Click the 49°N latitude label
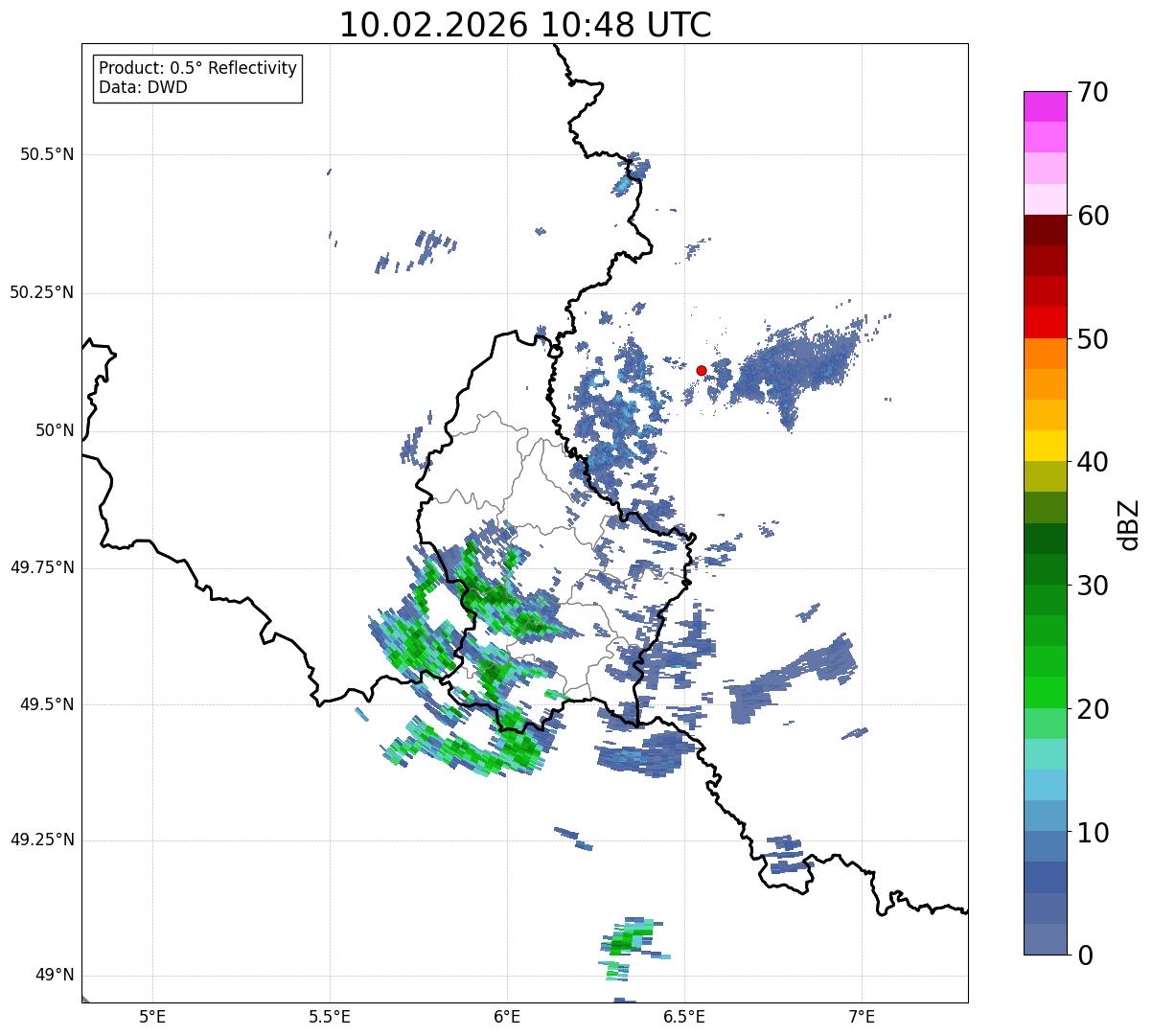The height and width of the screenshot is (1036, 1152). [55, 975]
